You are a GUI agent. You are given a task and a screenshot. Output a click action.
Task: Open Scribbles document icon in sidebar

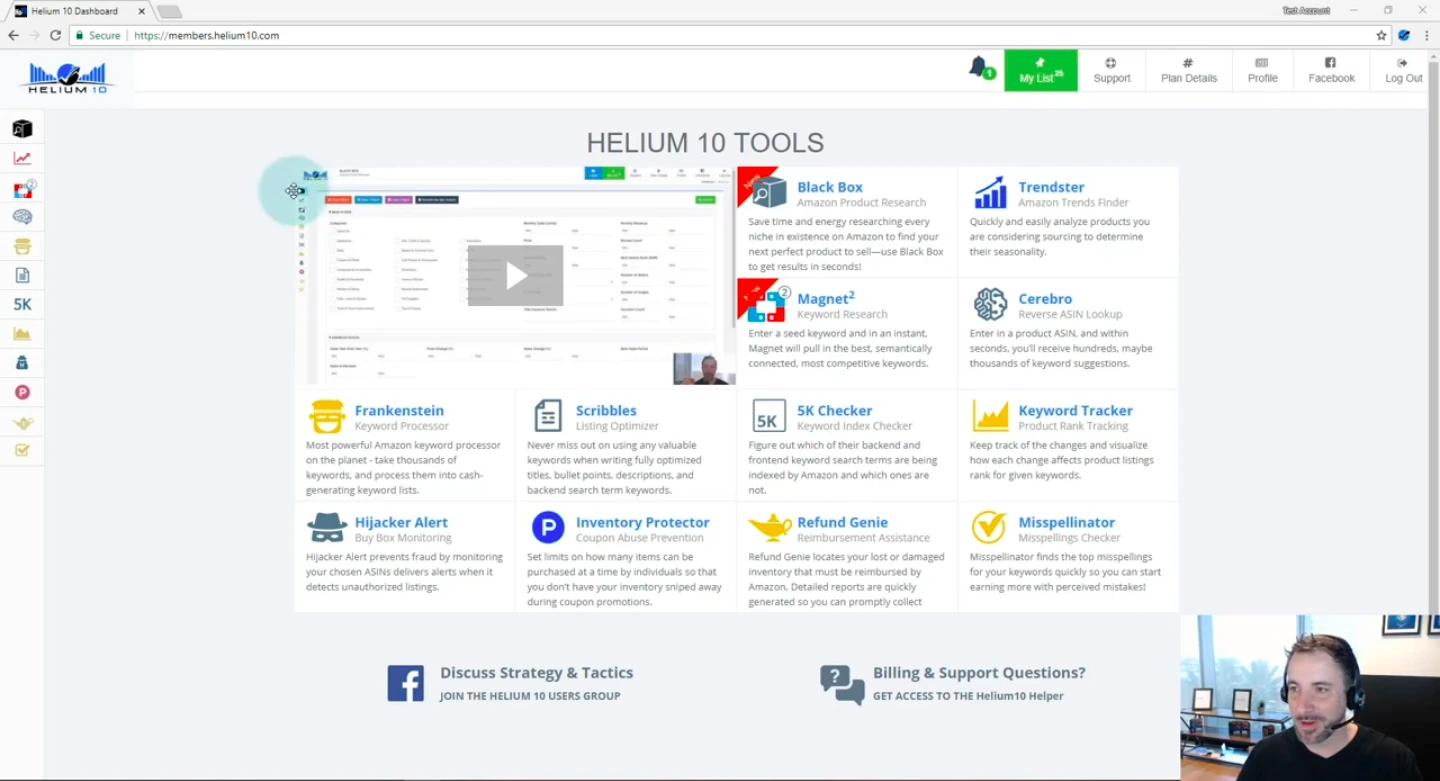point(22,275)
